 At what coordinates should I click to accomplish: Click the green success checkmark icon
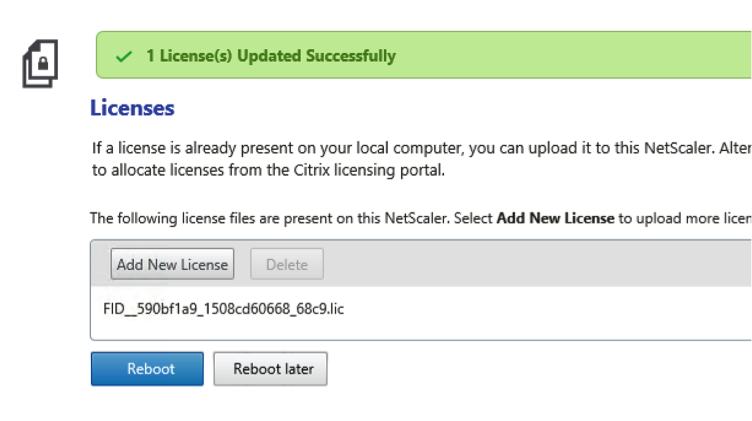click(x=124, y=56)
